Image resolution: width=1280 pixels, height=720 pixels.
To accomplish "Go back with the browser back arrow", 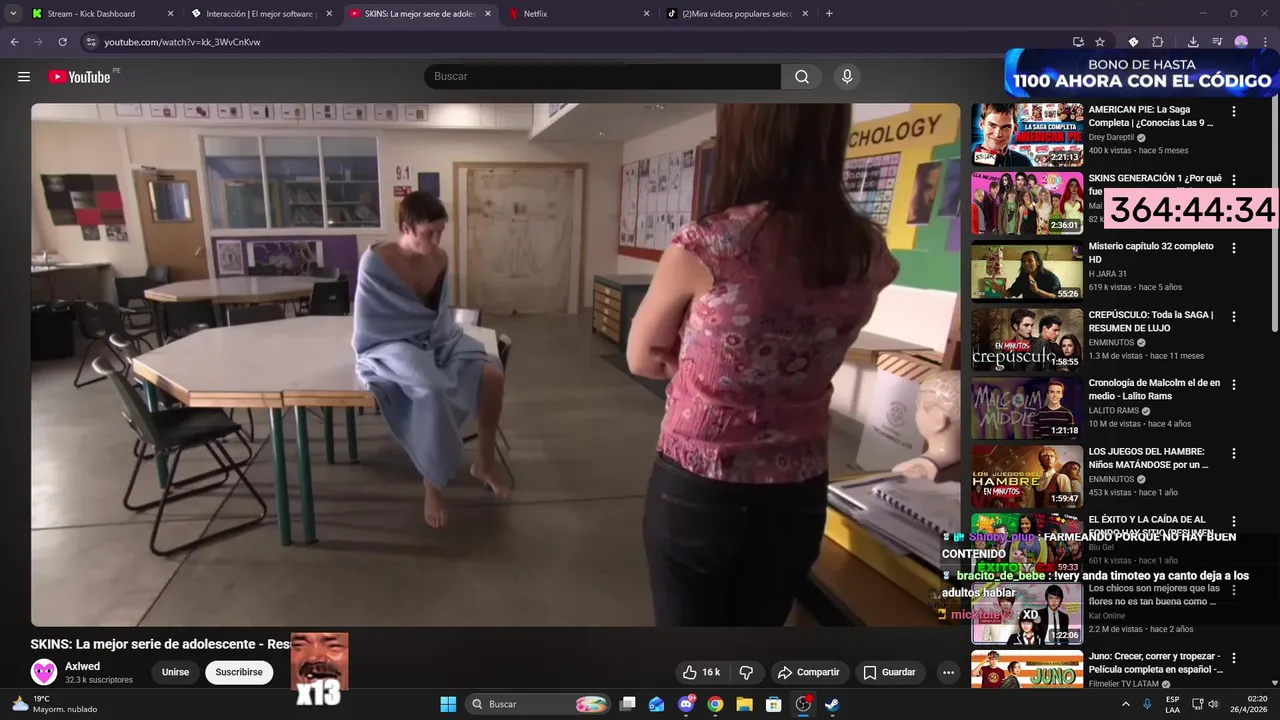I will pyautogui.click(x=14, y=42).
